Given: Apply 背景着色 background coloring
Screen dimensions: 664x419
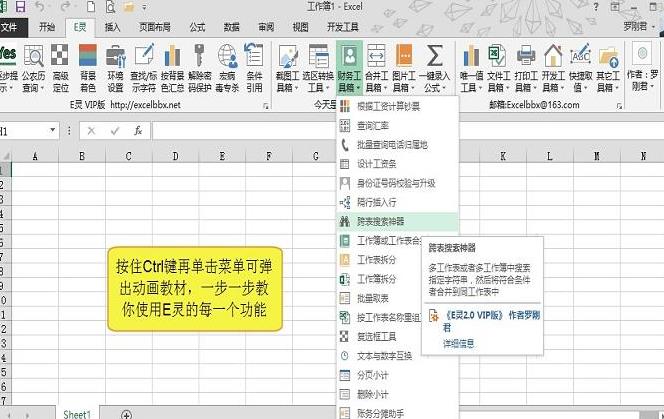Looking at the screenshot, I should (x=88, y=68).
